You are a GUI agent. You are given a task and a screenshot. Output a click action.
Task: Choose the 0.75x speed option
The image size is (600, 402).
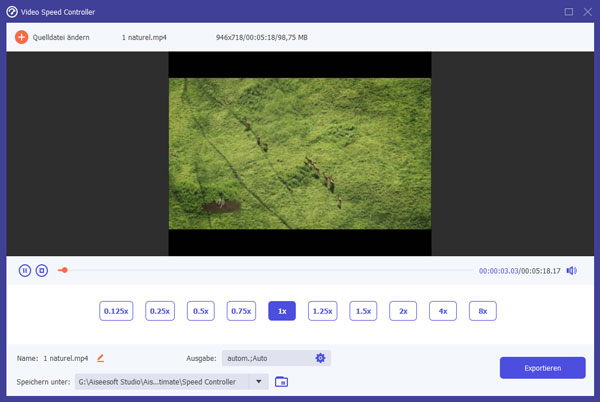241,311
